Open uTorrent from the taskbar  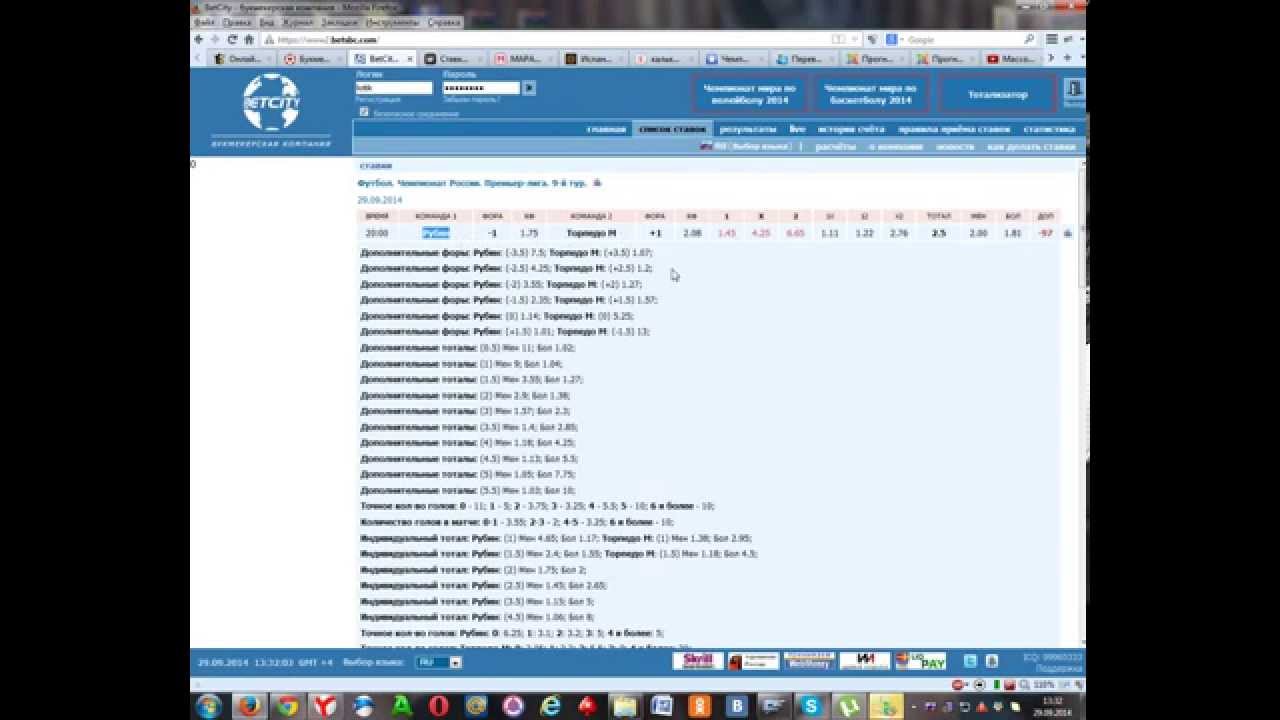848,706
